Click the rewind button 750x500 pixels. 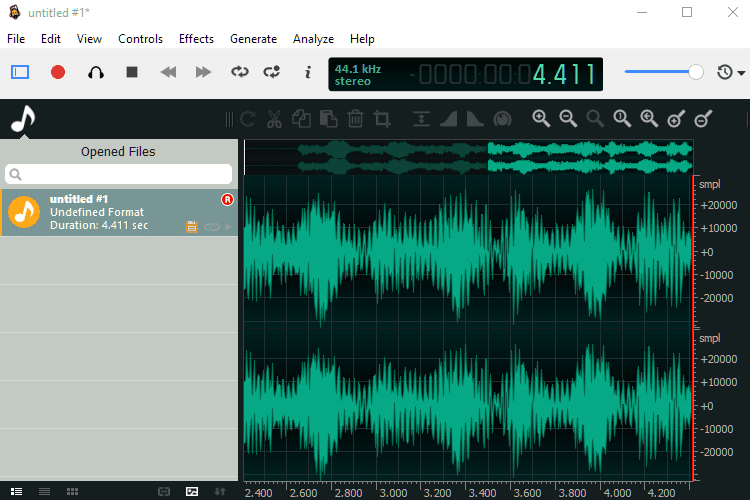168,72
